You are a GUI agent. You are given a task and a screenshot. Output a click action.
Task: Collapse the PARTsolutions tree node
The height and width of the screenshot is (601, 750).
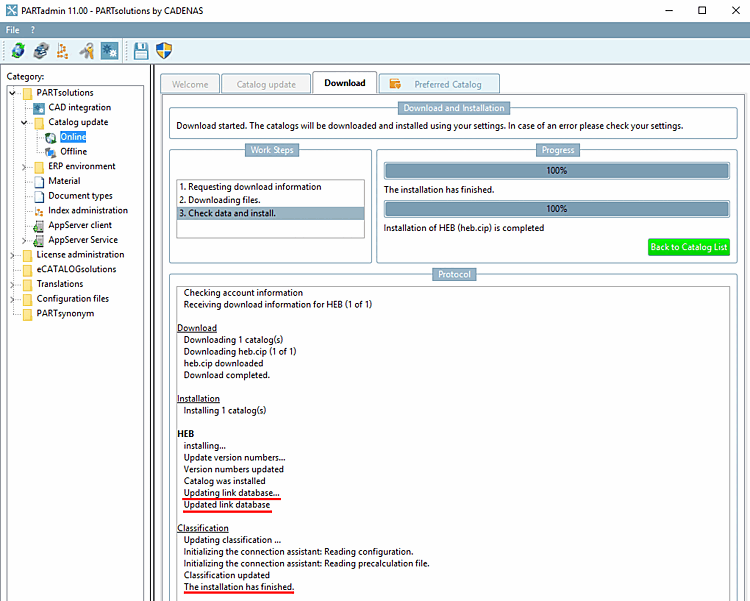coord(13,93)
